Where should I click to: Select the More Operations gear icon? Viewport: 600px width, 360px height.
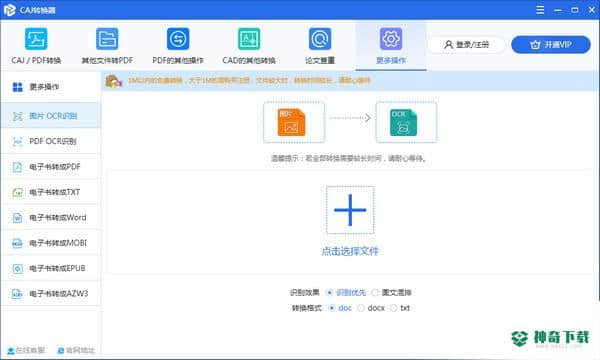click(x=391, y=39)
